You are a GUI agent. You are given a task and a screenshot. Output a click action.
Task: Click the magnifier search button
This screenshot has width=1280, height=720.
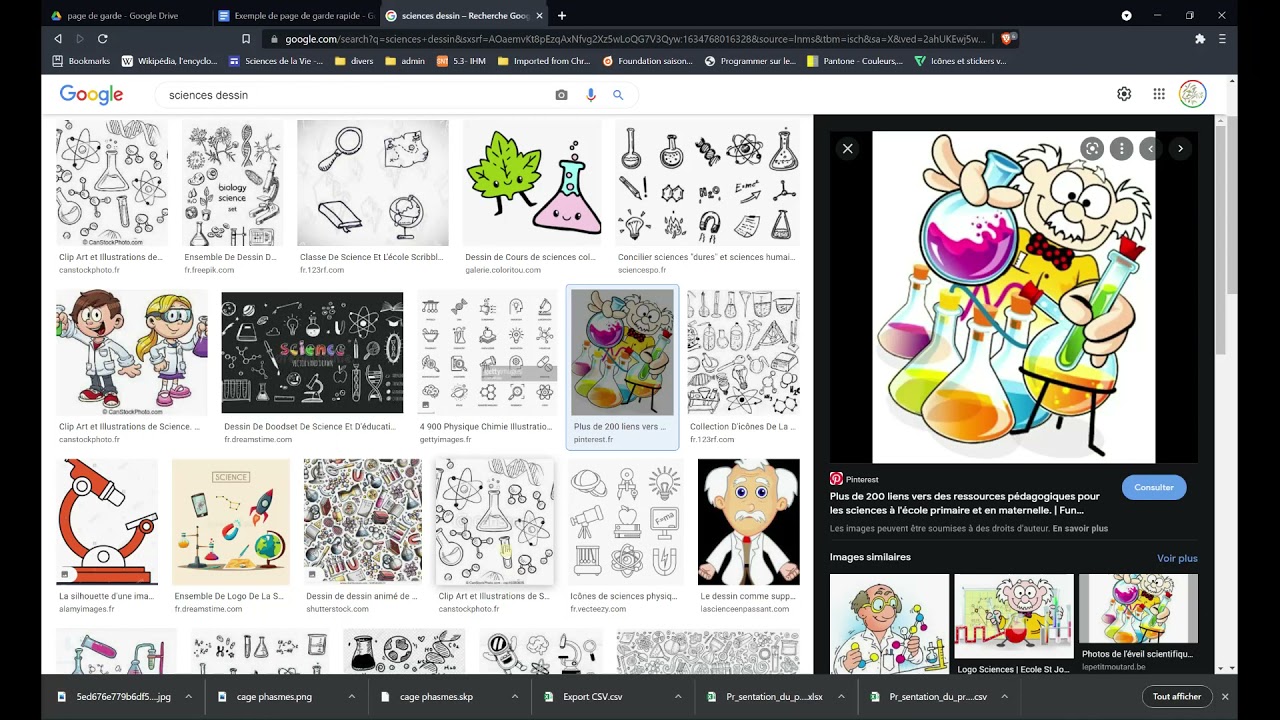tap(618, 95)
